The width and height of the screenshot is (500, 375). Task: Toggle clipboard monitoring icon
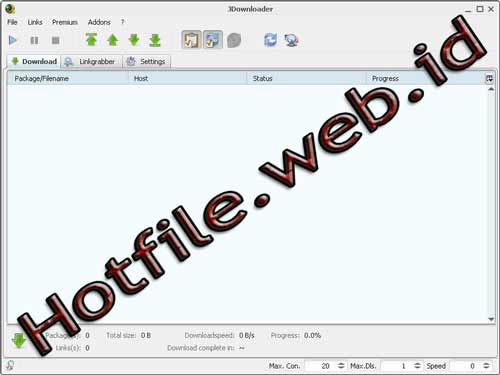(191, 40)
